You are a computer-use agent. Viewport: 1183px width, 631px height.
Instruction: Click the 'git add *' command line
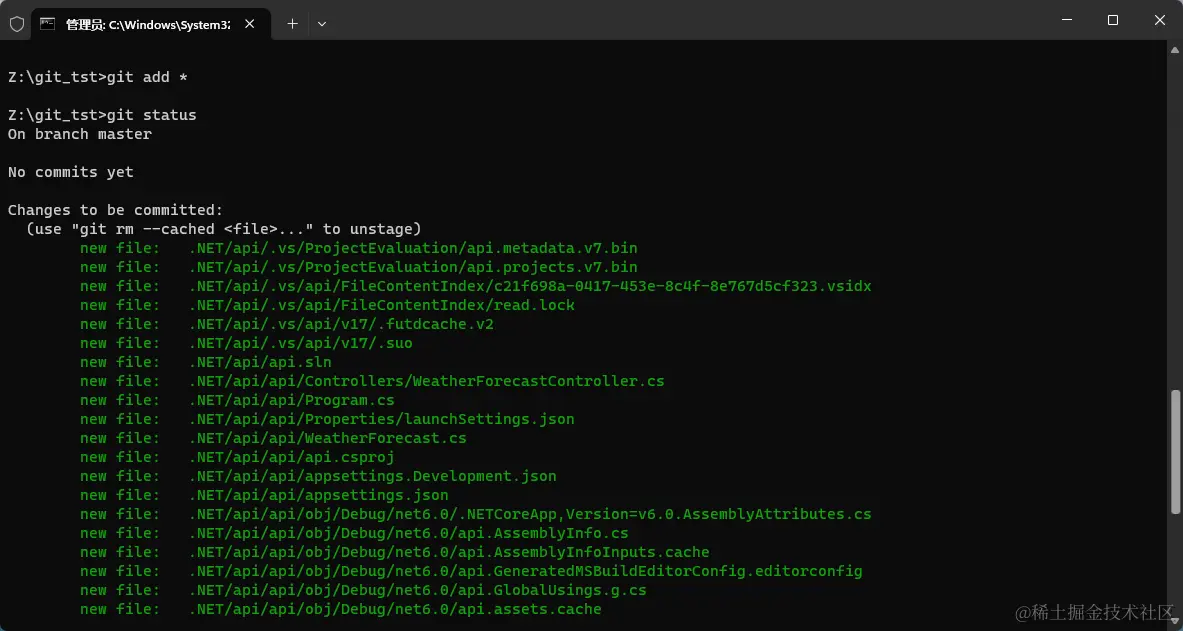click(98, 77)
